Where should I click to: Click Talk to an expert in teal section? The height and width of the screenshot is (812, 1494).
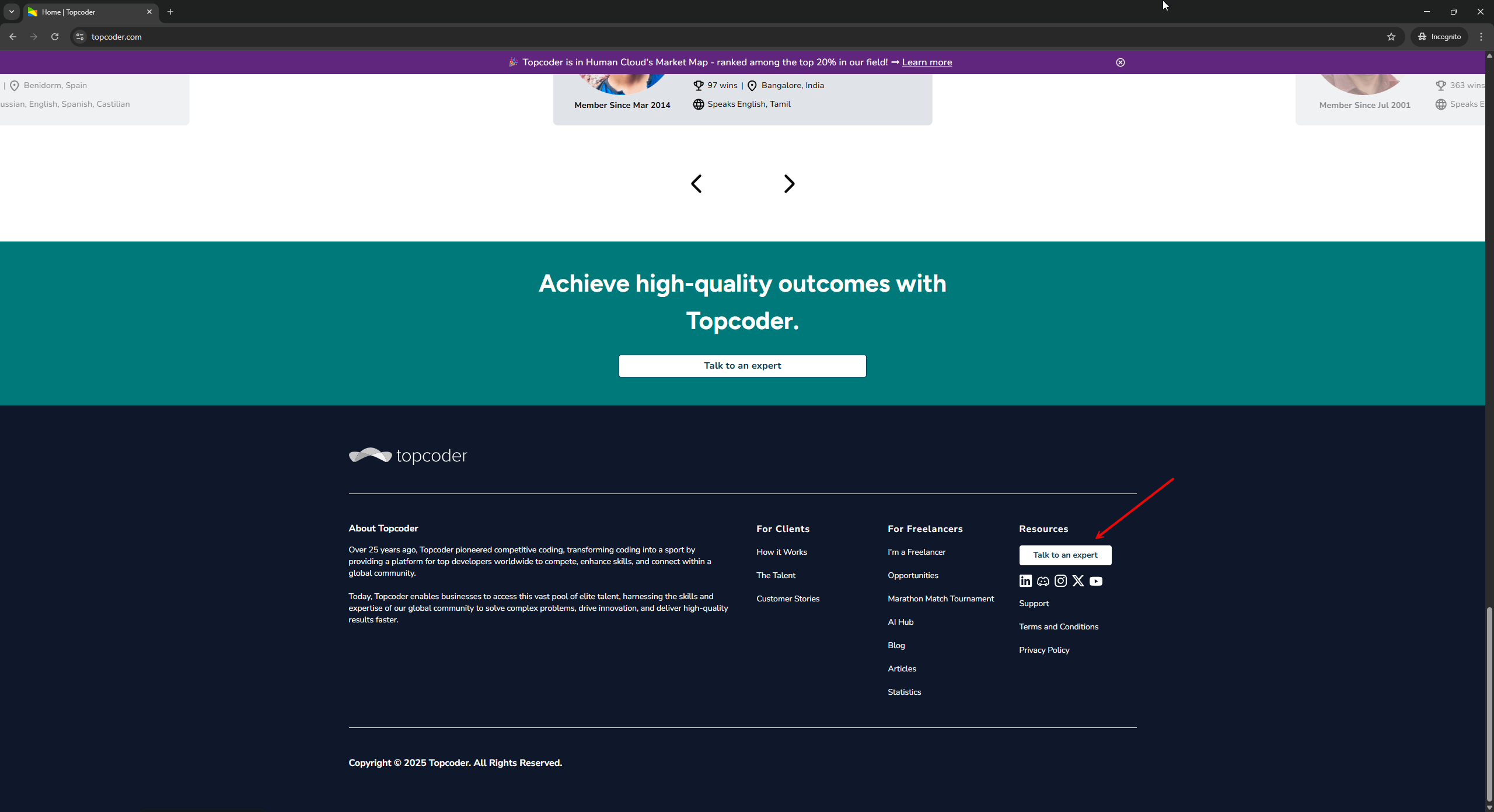pos(742,366)
